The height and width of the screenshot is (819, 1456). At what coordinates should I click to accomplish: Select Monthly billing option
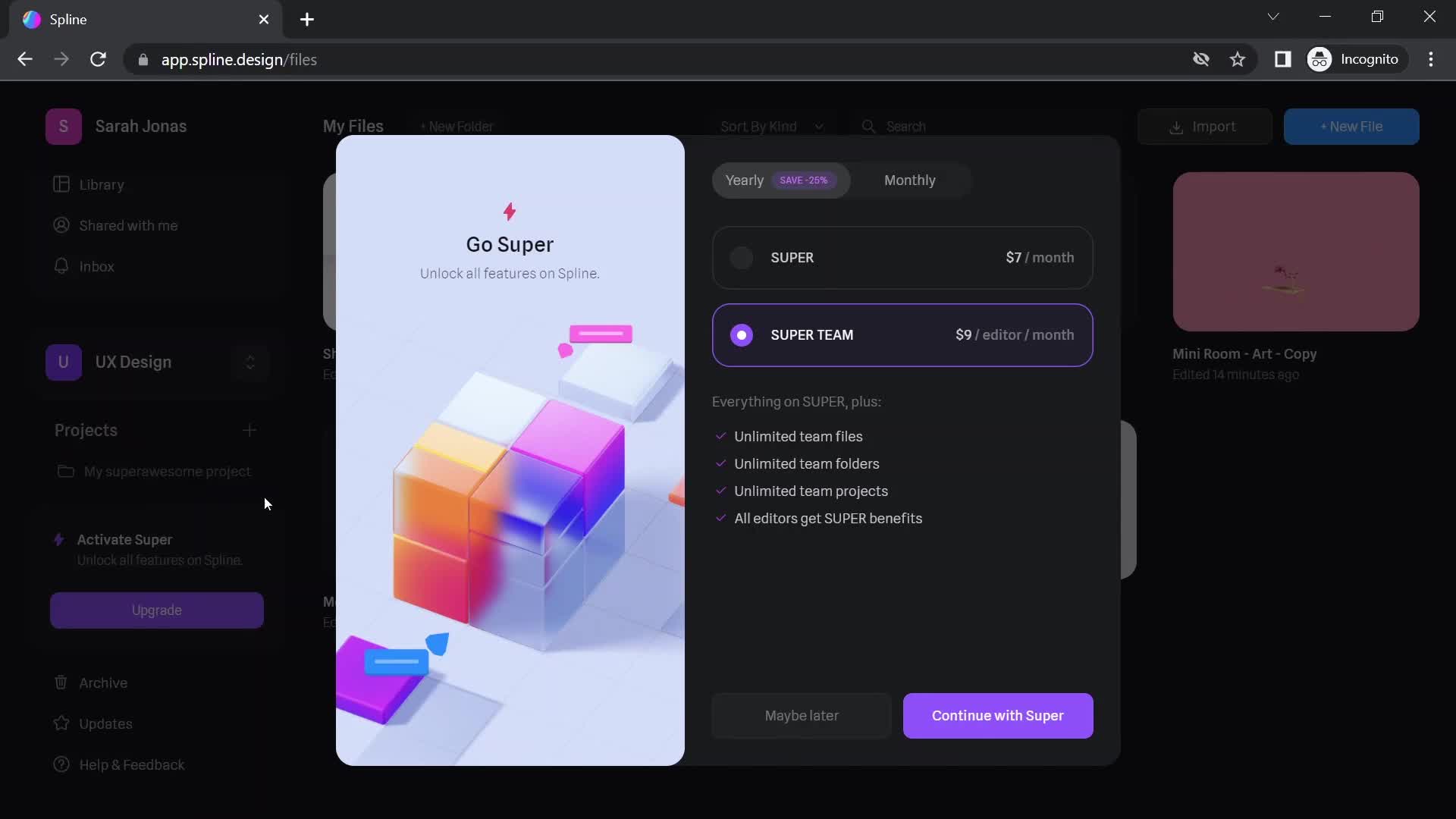coord(909,180)
